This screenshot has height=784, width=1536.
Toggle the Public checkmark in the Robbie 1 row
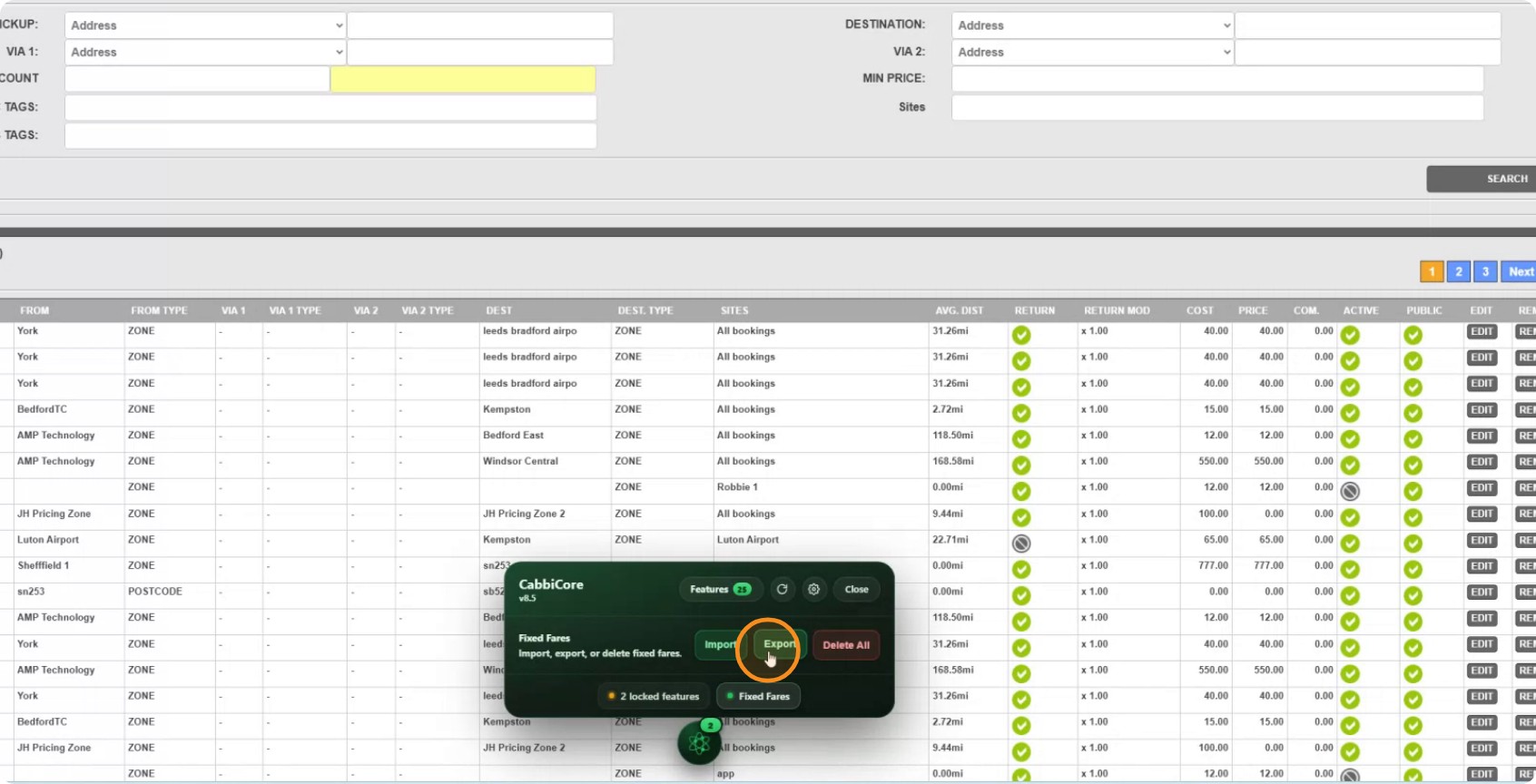click(x=1413, y=491)
